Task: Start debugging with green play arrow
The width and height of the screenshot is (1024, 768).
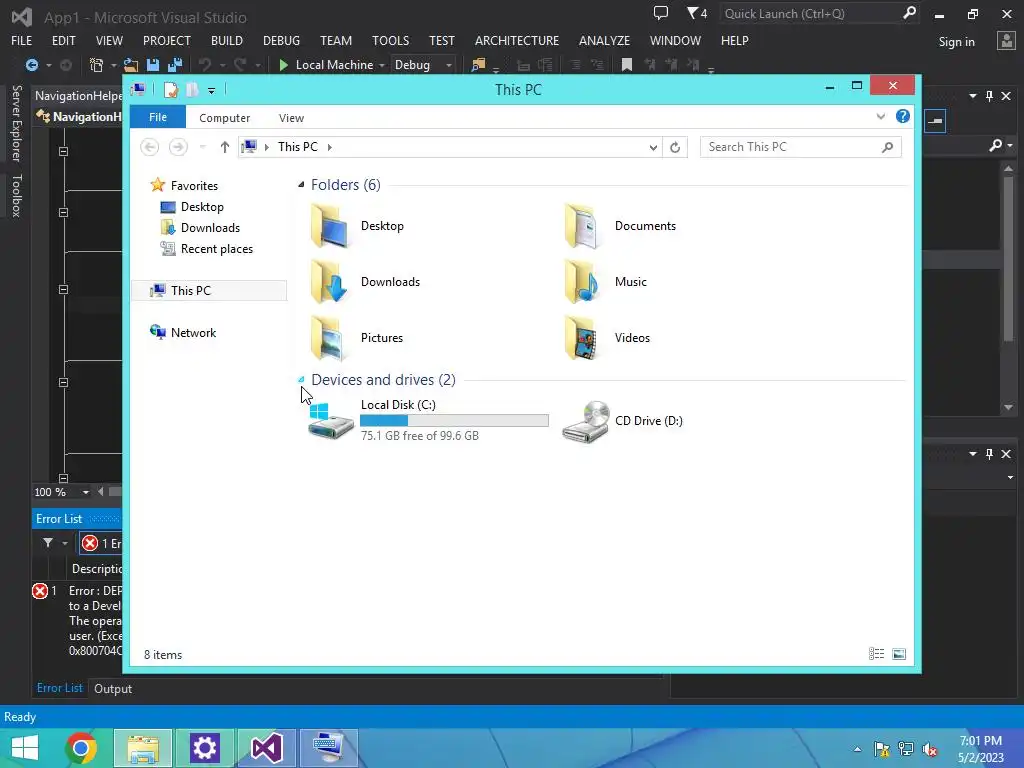Action: 283,65
